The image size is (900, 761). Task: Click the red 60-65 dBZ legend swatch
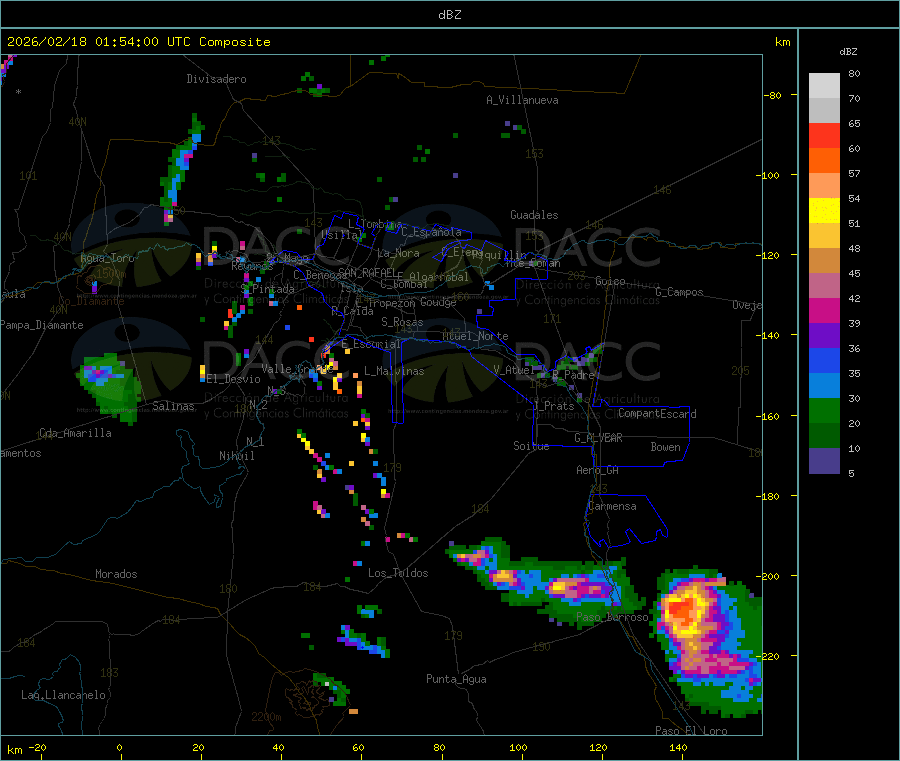tap(824, 135)
